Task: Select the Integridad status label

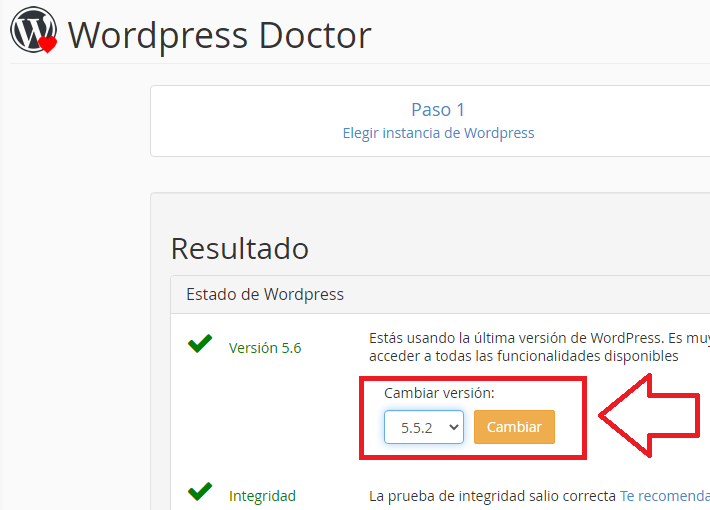Action: pyautogui.click(x=262, y=496)
